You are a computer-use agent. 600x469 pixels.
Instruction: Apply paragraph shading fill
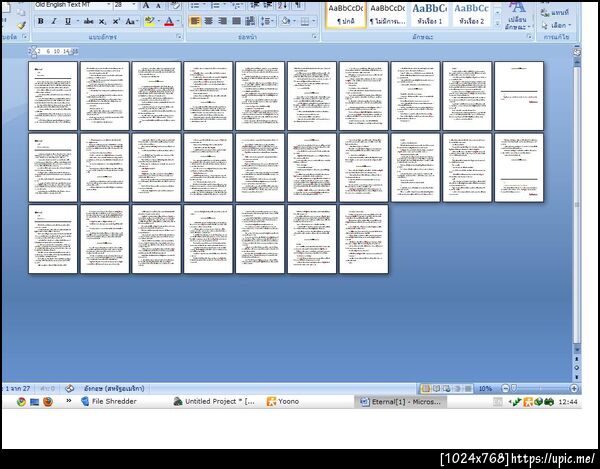click(285, 21)
